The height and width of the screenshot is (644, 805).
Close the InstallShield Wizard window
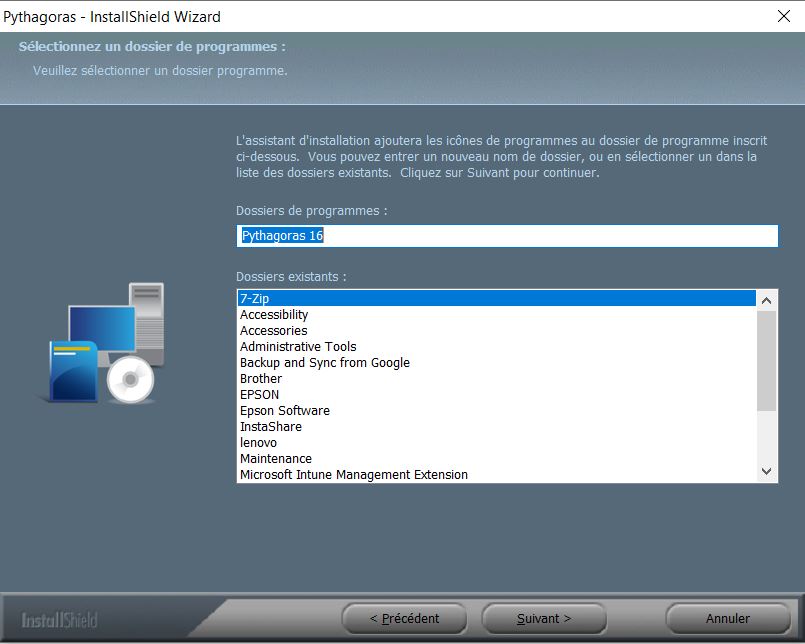pos(784,16)
